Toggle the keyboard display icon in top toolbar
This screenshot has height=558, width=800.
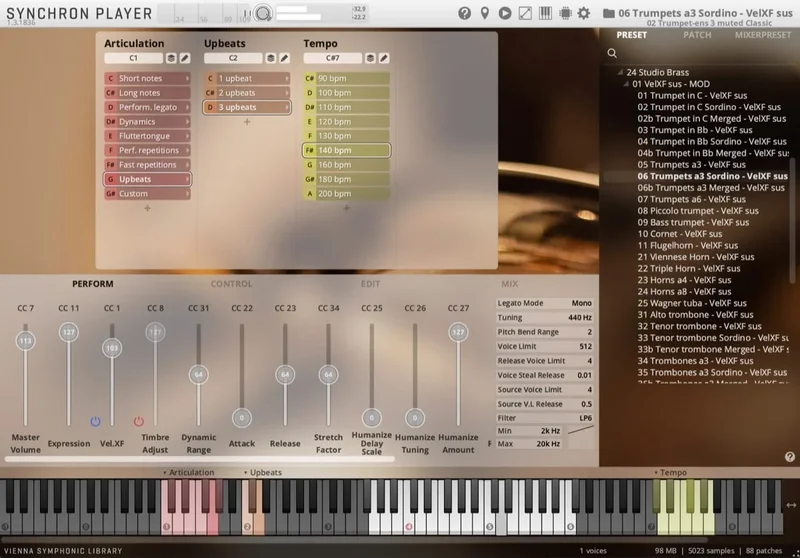pos(545,13)
